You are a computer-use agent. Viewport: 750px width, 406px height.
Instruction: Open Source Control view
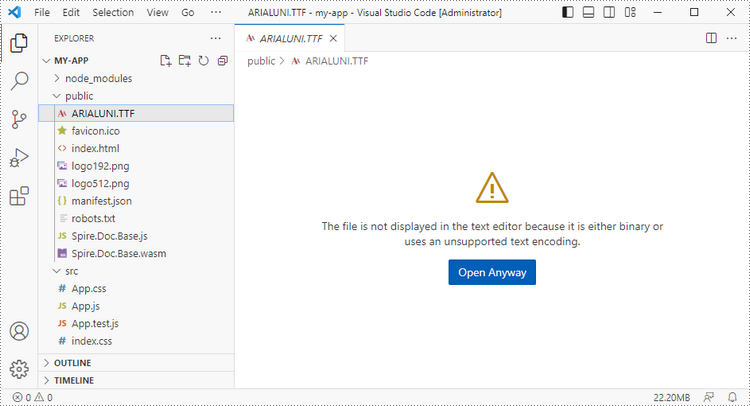click(x=19, y=120)
